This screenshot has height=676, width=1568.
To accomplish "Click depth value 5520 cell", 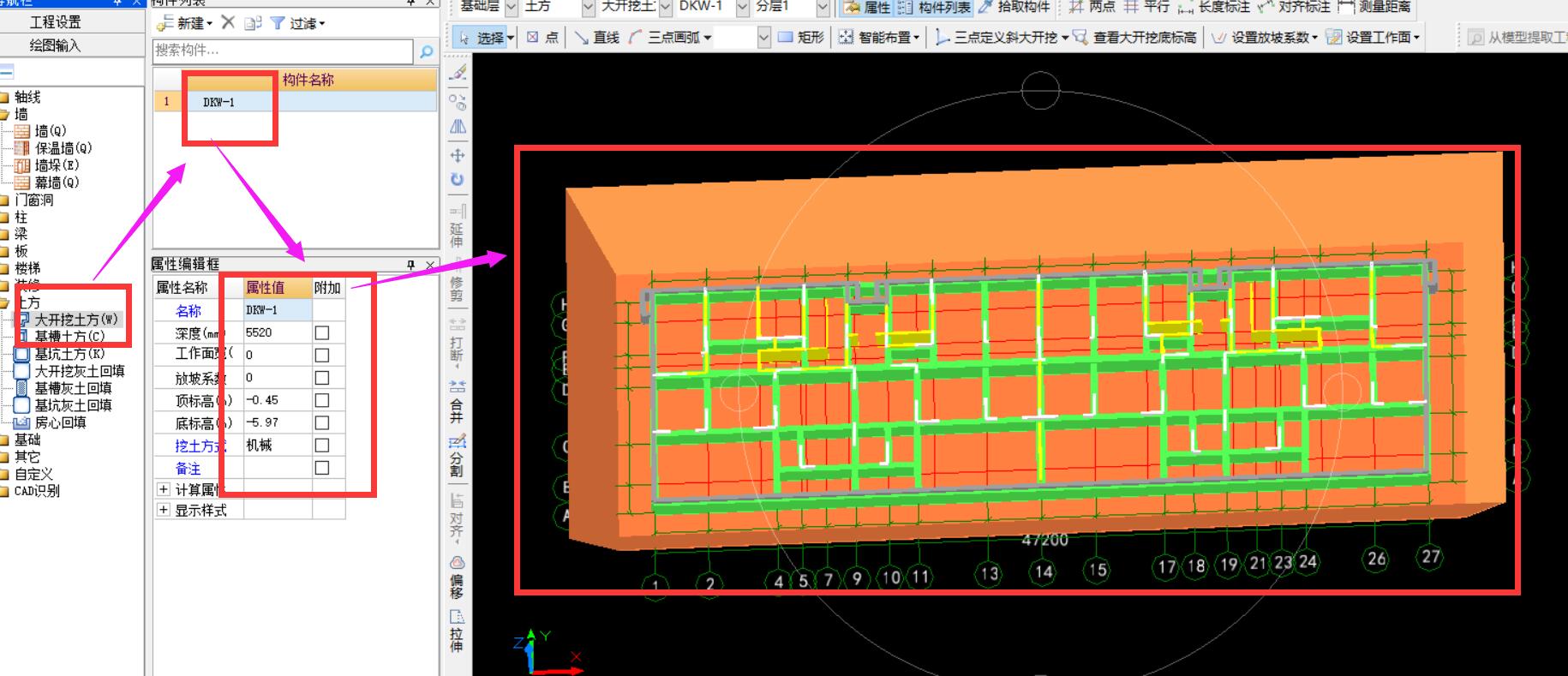I will point(278,332).
